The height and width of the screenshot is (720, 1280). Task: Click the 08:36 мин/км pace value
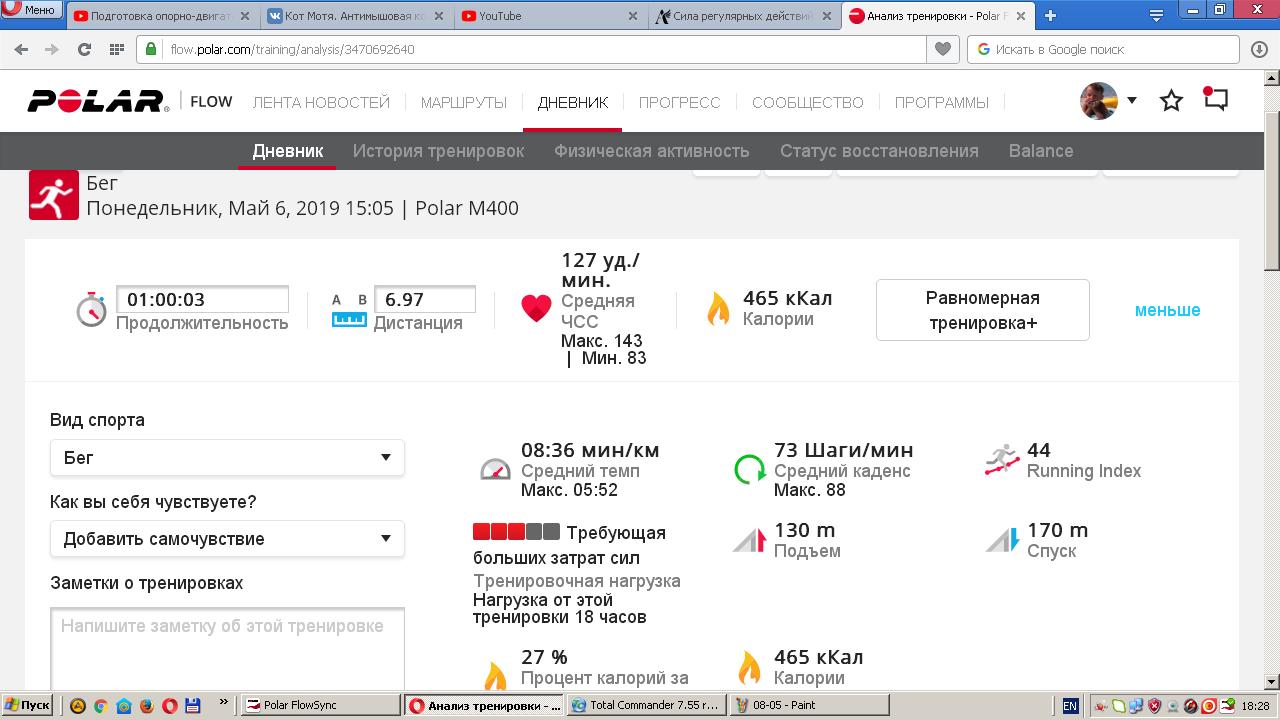pyautogui.click(x=590, y=450)
